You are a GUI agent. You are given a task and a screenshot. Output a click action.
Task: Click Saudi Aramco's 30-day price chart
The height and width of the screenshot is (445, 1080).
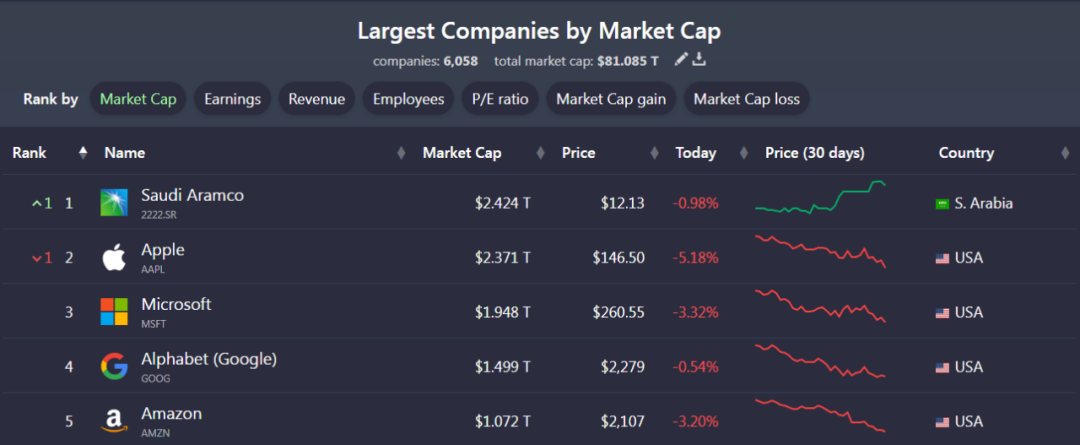coord(820,198)
